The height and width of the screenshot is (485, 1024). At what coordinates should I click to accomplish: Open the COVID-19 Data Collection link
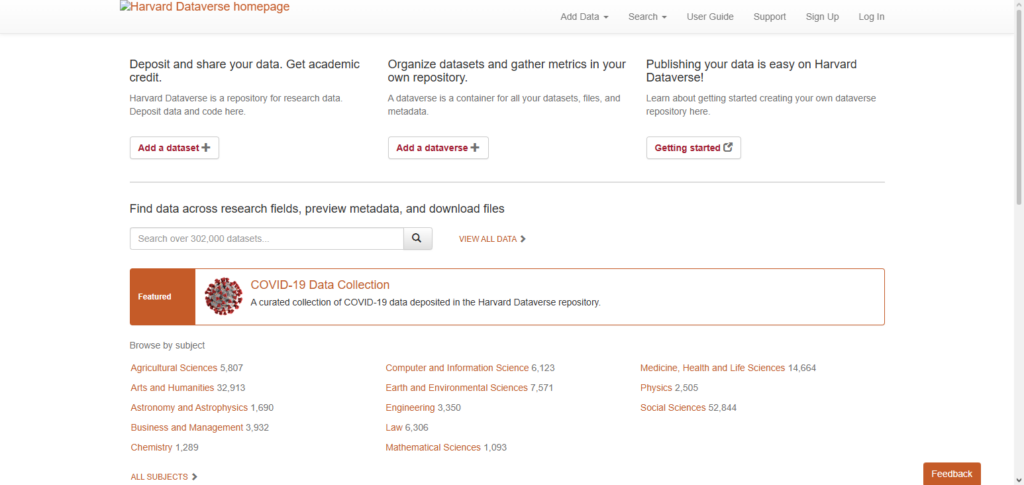(x=320, y=285)
